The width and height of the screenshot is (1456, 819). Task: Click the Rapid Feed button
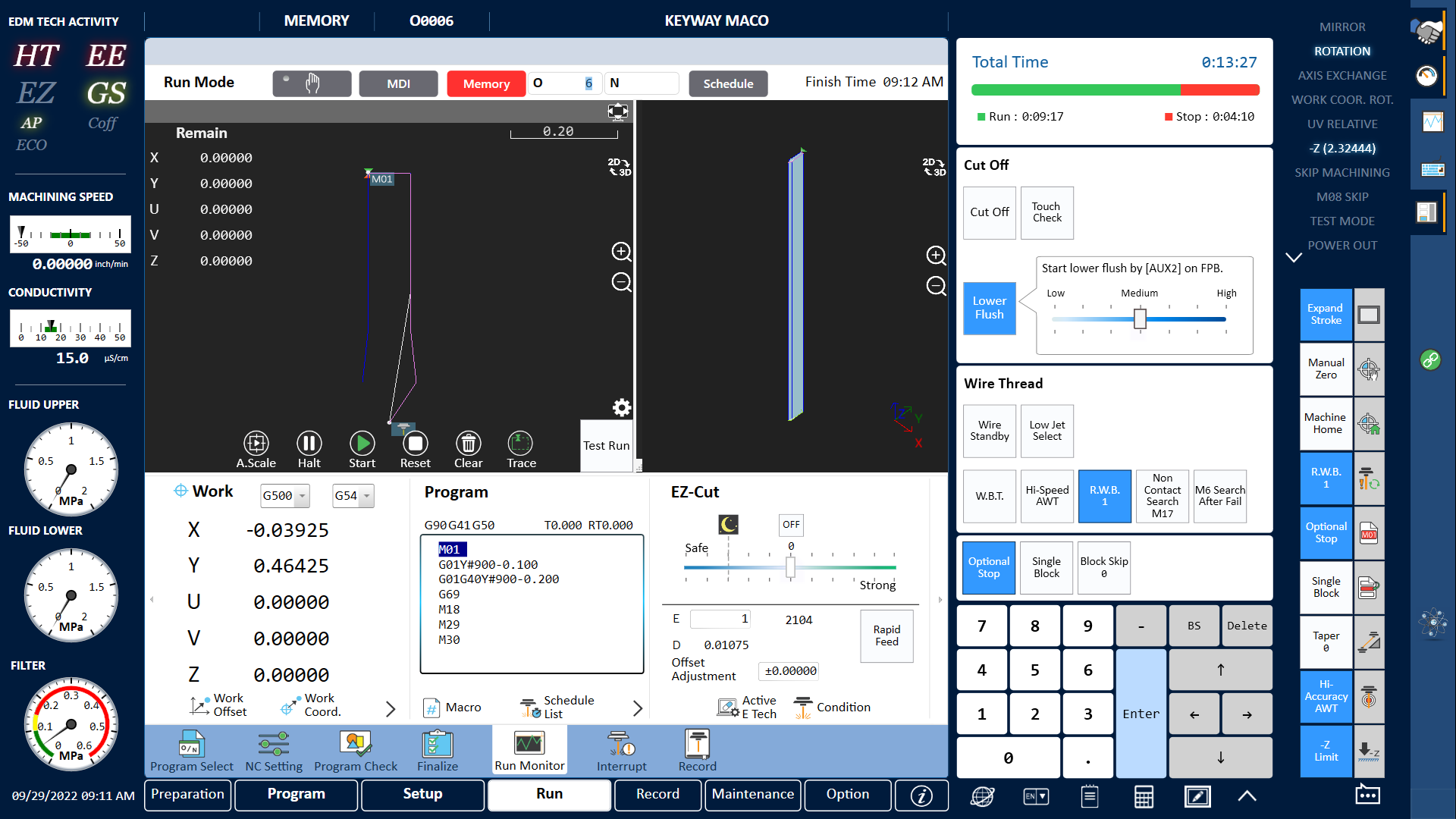tap(886, 636)
